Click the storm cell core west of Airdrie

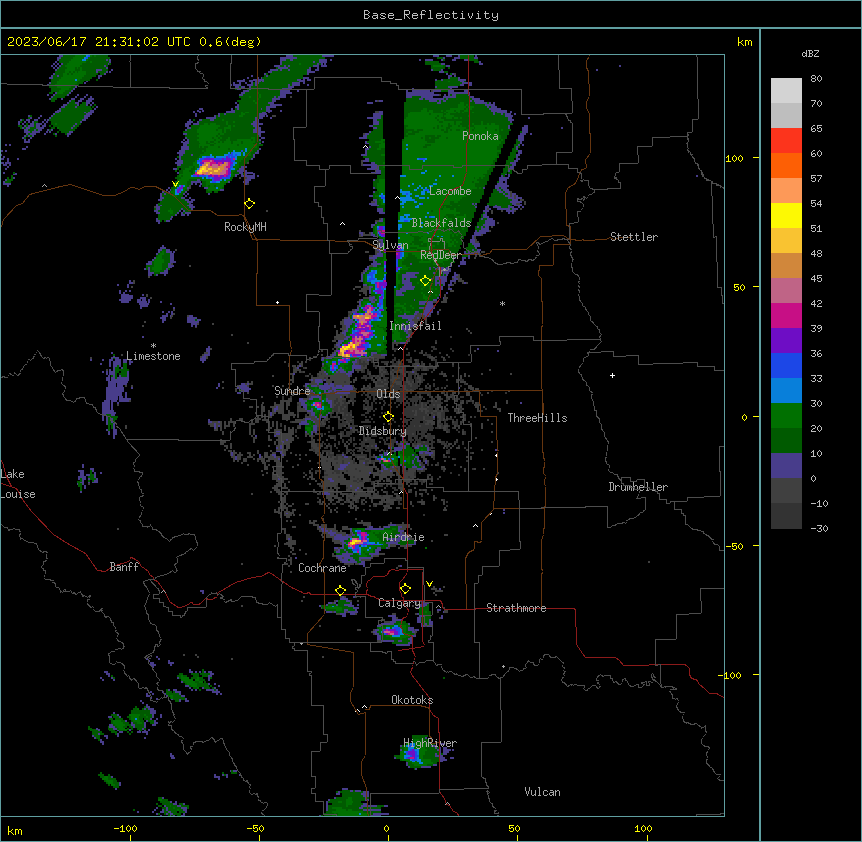[x=356, y=542]
